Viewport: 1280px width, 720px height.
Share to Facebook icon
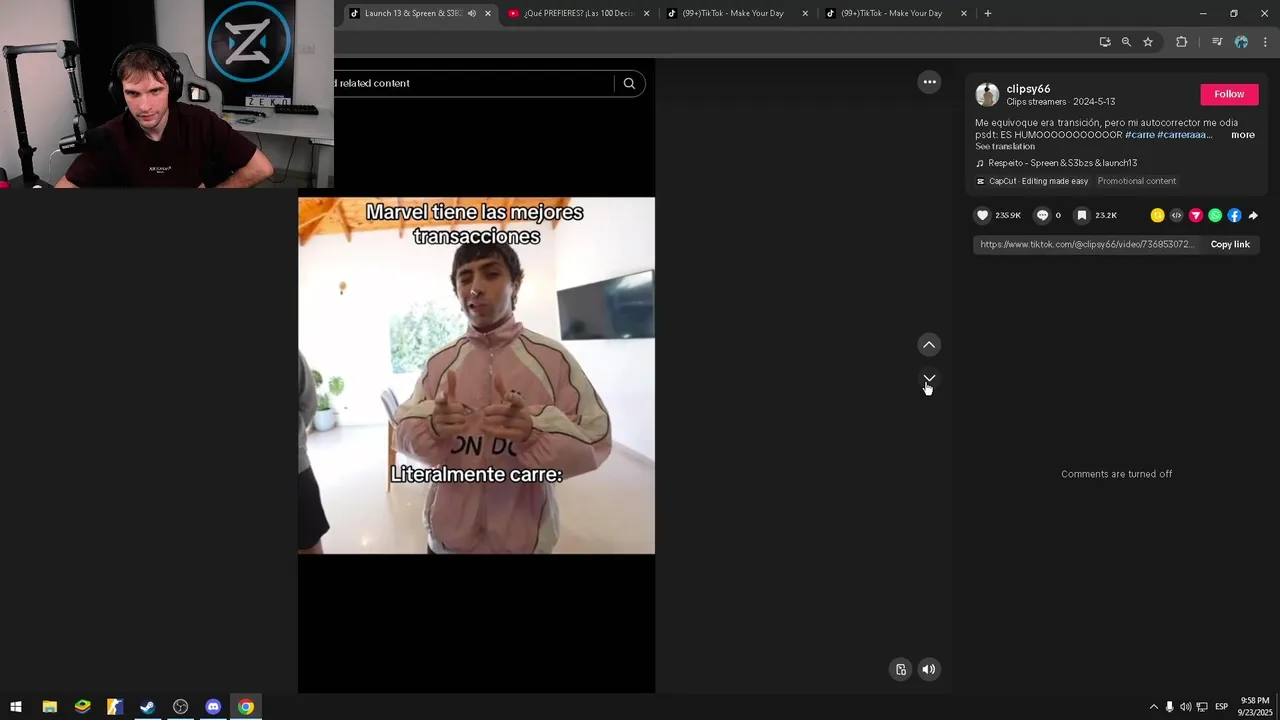coord(1234,215)
